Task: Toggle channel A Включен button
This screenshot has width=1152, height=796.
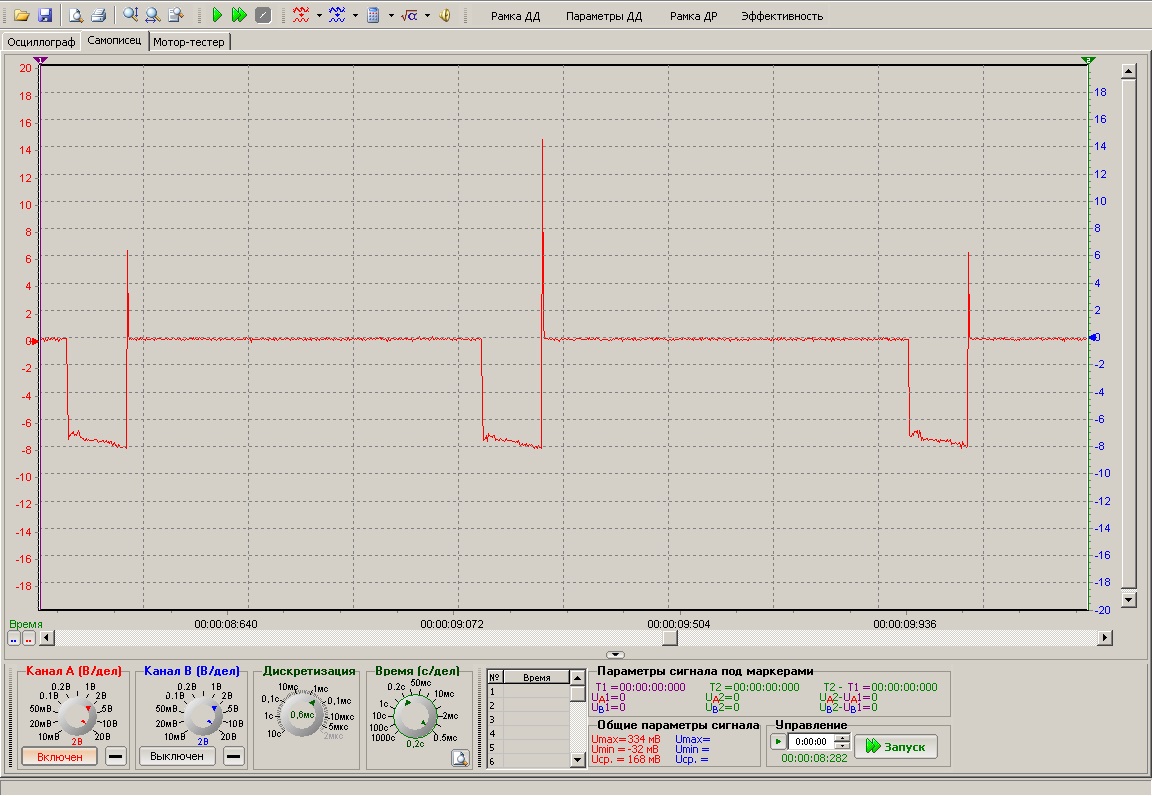Action: tap(60, 756)
